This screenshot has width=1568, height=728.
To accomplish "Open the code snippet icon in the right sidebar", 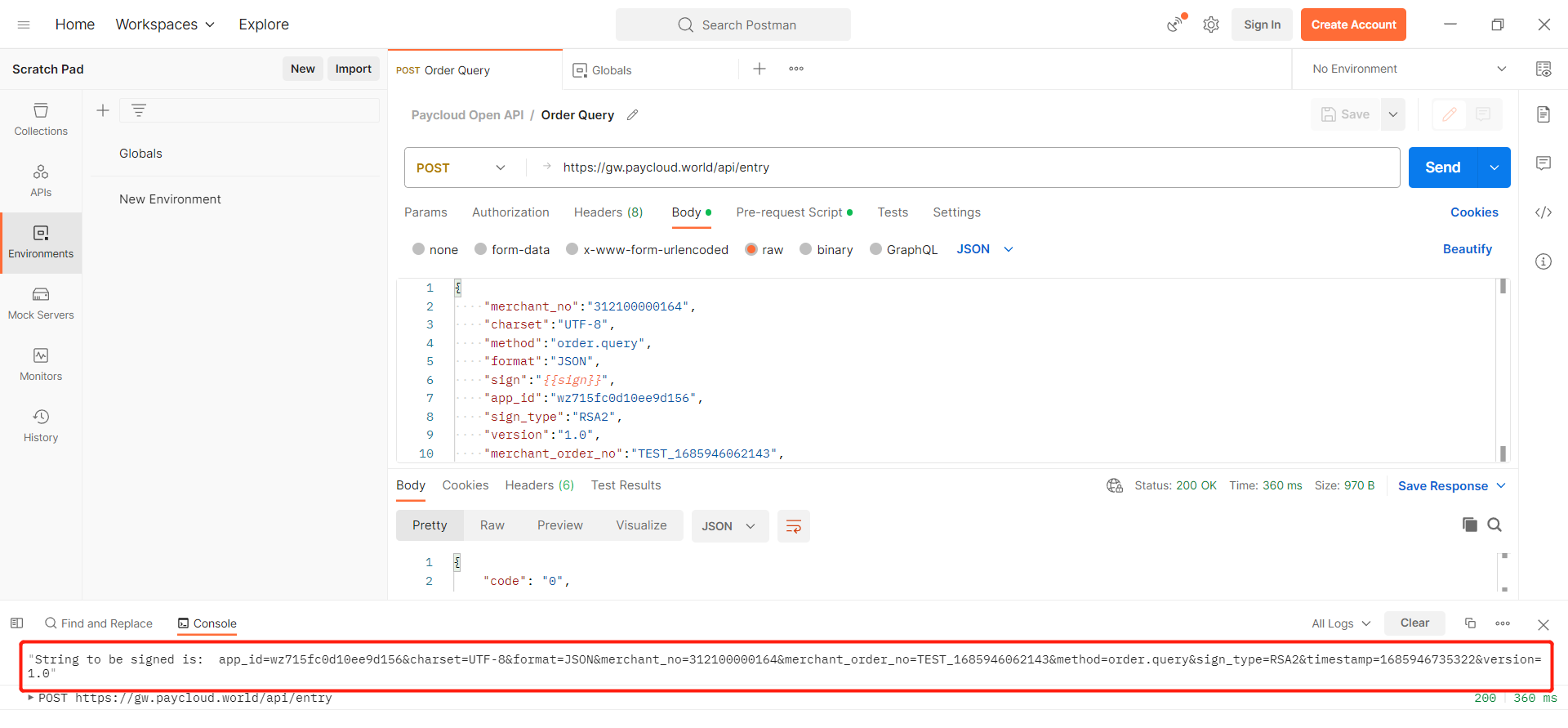I will (x=1543, y=212).
